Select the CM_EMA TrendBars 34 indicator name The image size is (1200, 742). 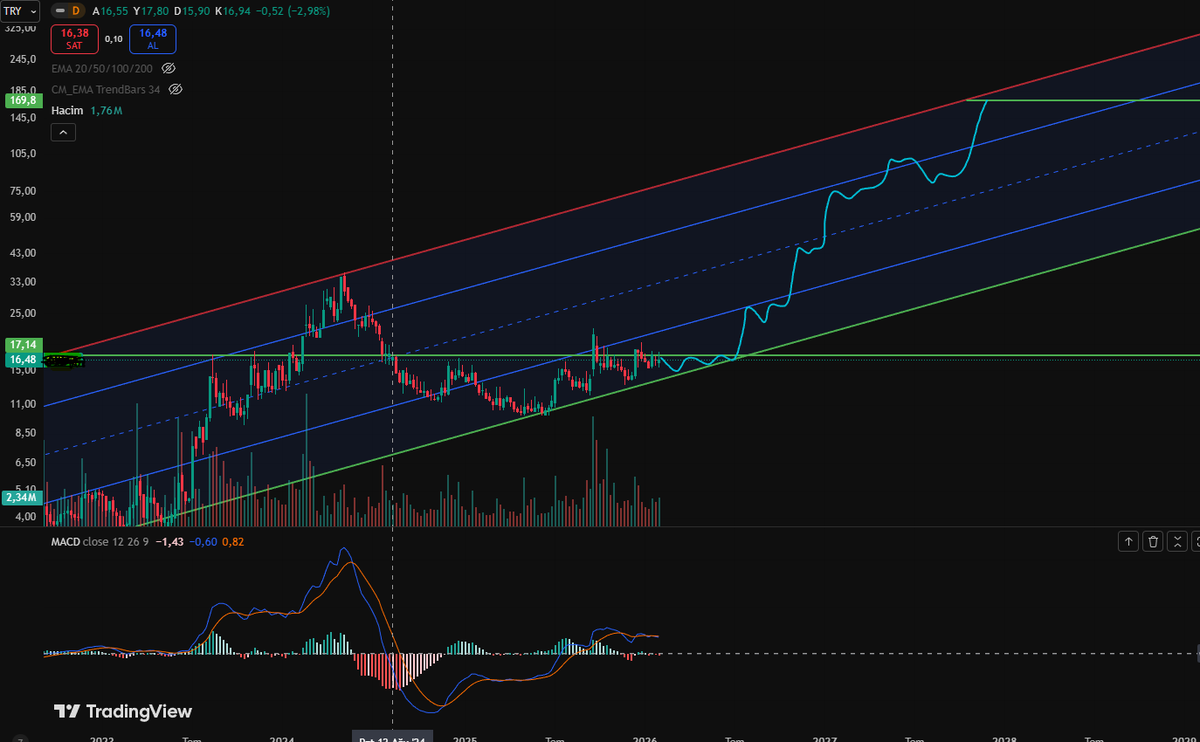pos(107,89)
